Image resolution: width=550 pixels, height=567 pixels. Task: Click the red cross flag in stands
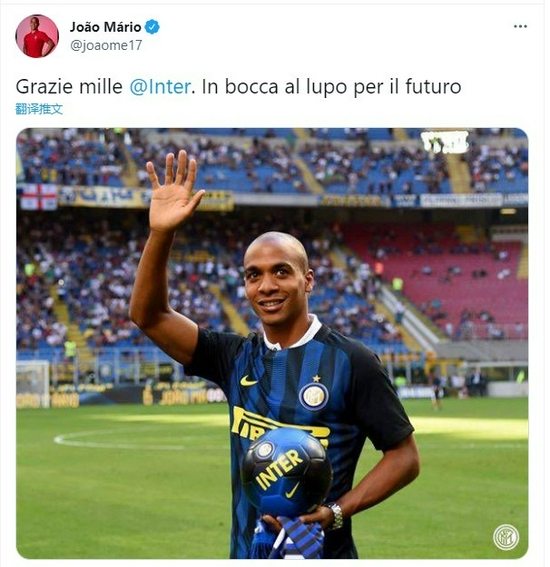click(x=39, y=197)
